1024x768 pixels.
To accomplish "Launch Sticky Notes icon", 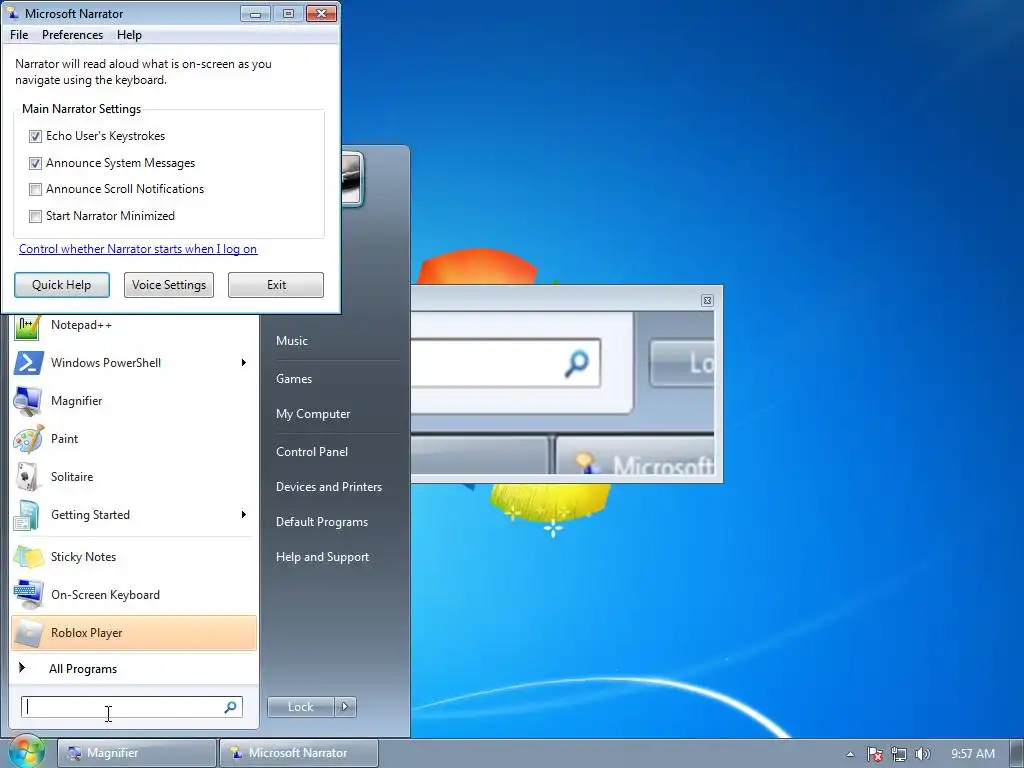I will [x=28, y=557].
